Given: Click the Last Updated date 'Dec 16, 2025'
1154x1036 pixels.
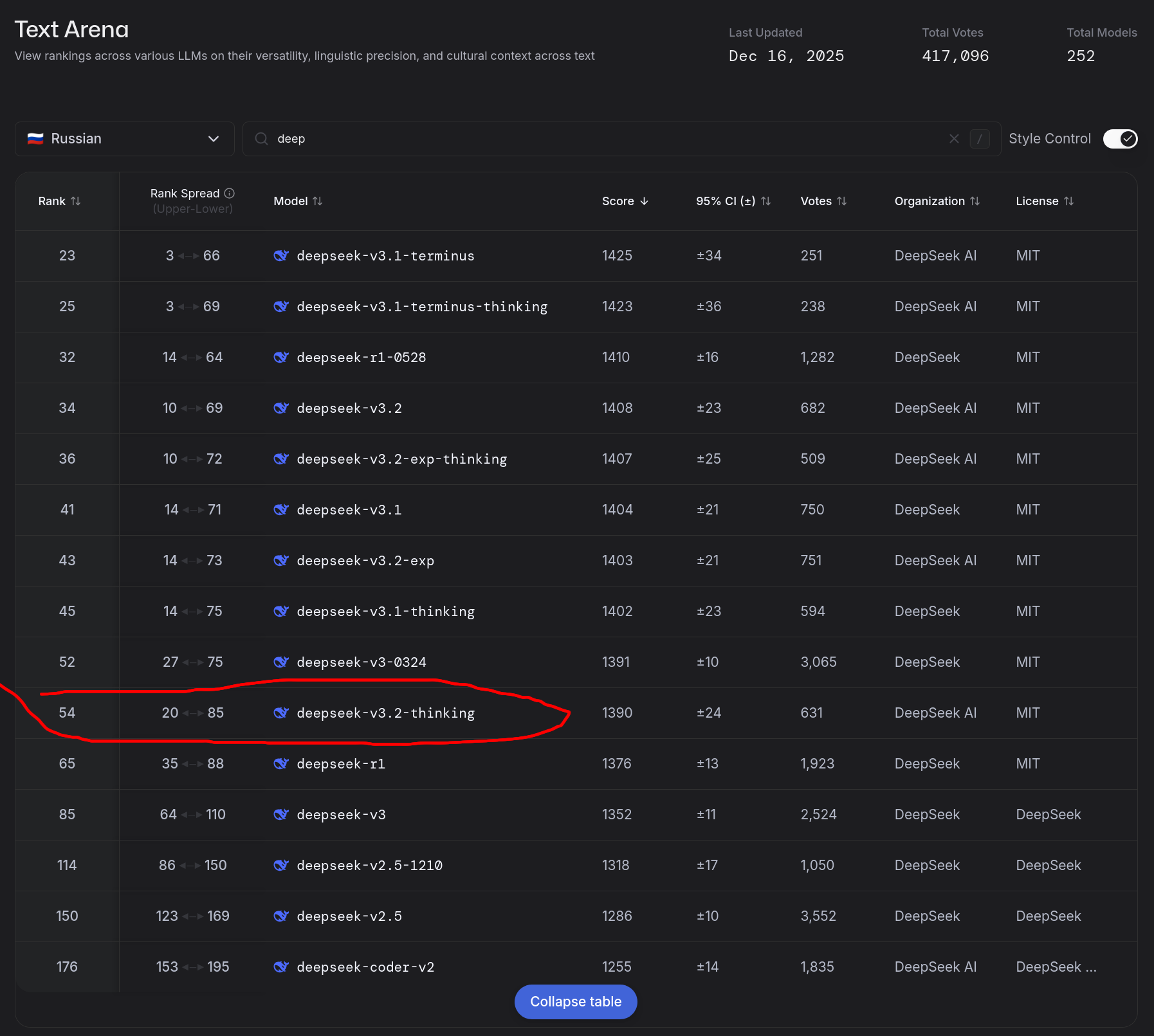Looking at the screenshot, I should (786, 56).
